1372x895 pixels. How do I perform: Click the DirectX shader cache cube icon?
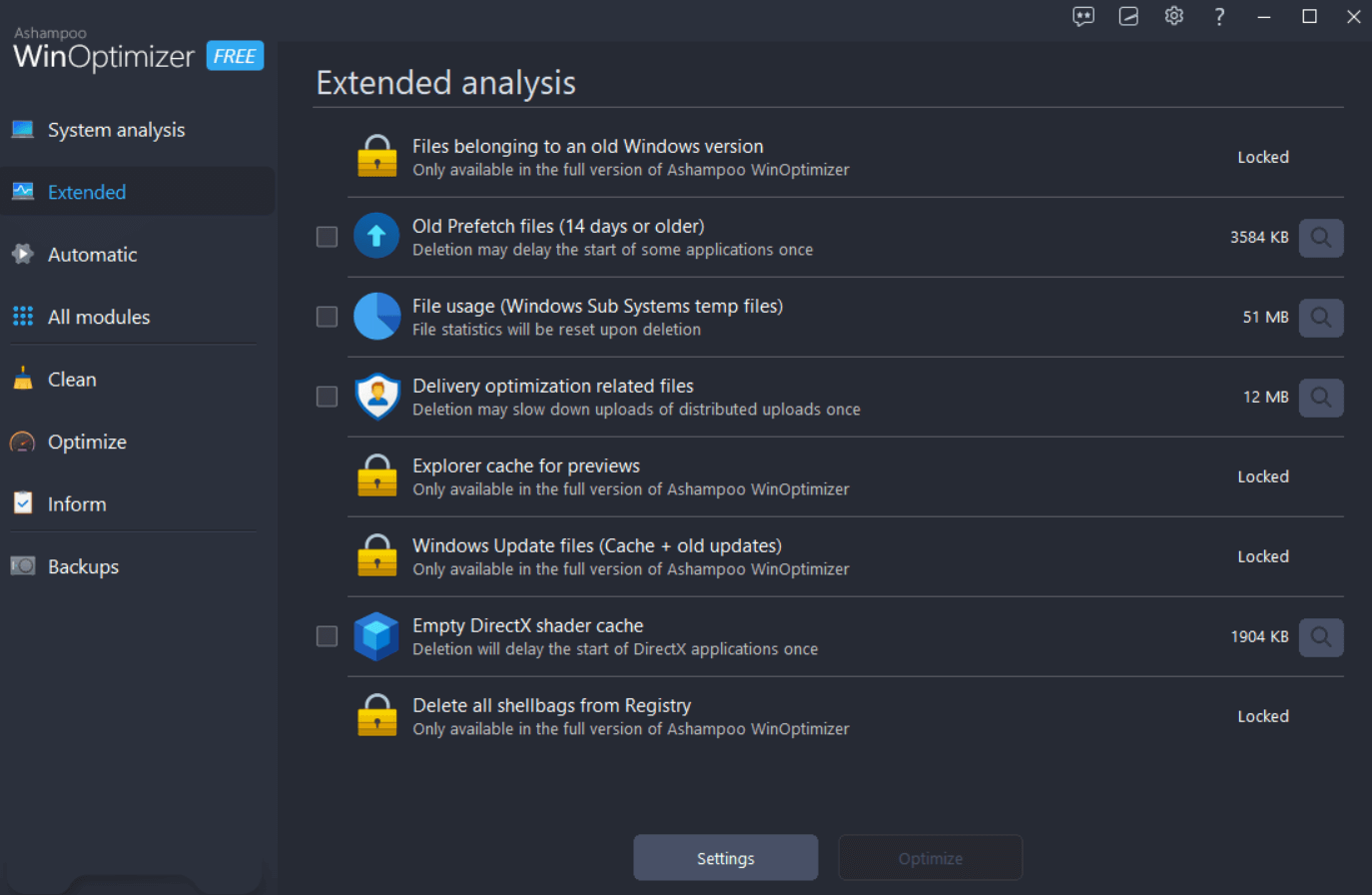click(x=376, y=636)
